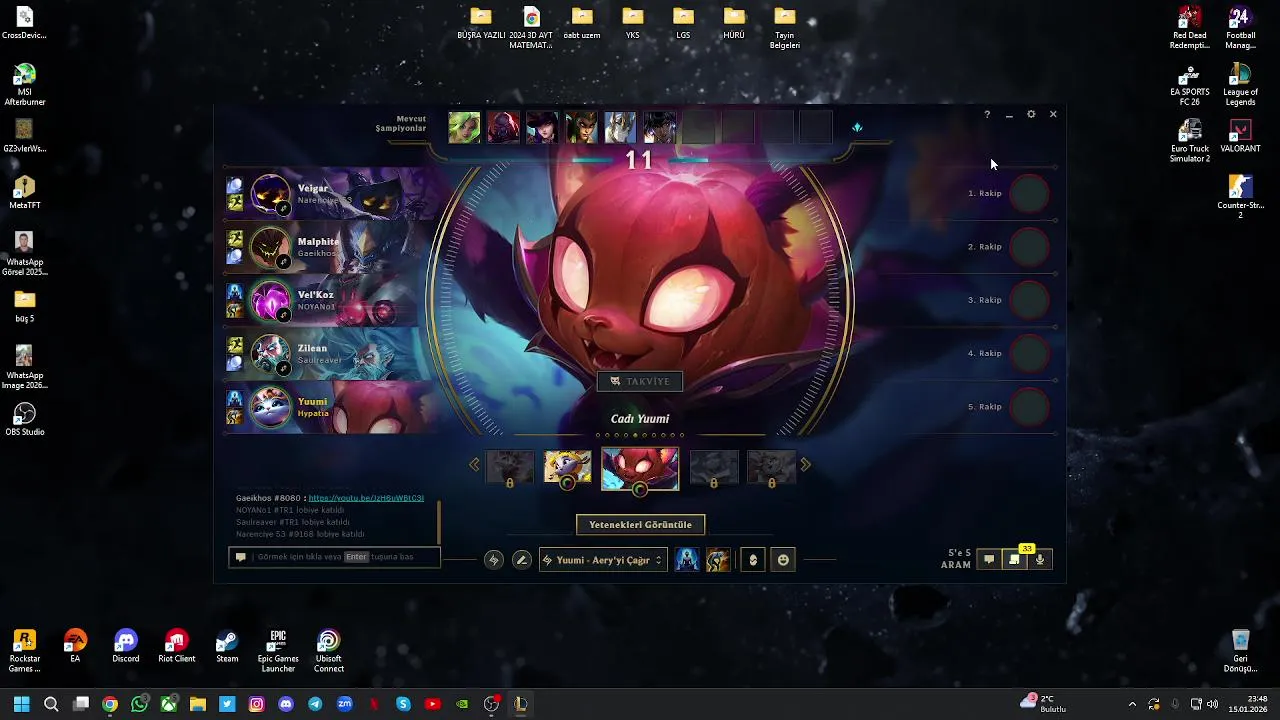
Task: Pick first available bench champion (green hair)
Action: pyautogui.click(x=464, y=128)
